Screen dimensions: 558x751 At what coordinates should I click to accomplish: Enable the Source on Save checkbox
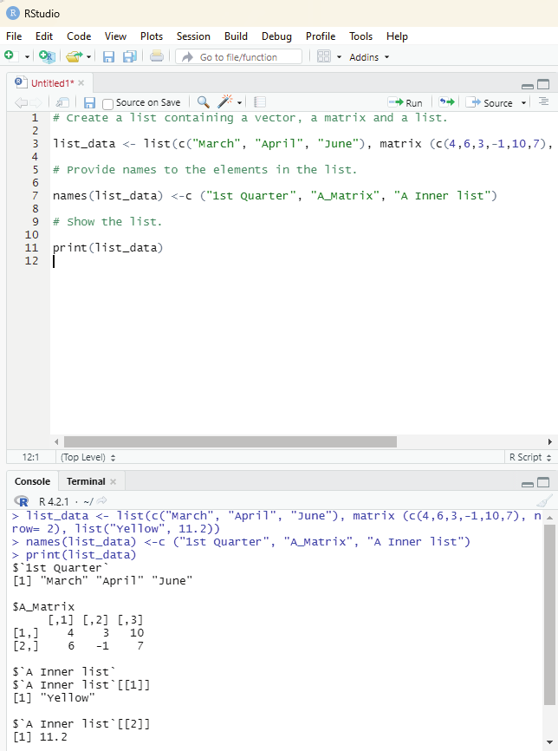108,103
